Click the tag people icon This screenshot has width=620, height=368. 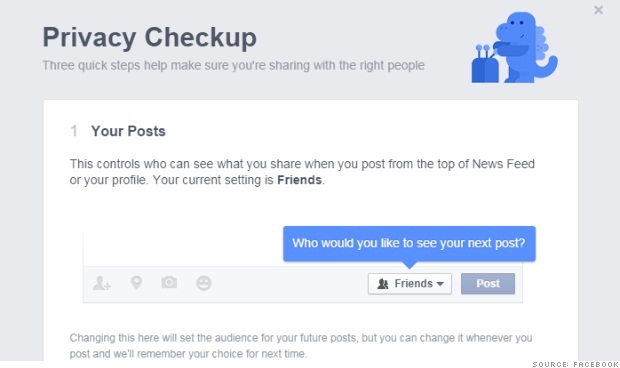pos(102,283)
